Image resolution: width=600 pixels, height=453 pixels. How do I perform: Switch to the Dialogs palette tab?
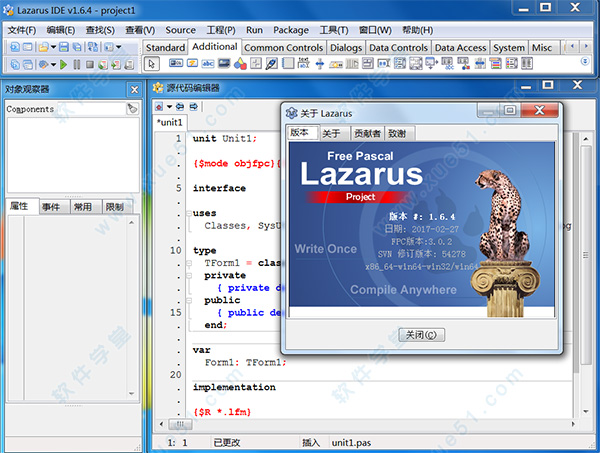346,47
